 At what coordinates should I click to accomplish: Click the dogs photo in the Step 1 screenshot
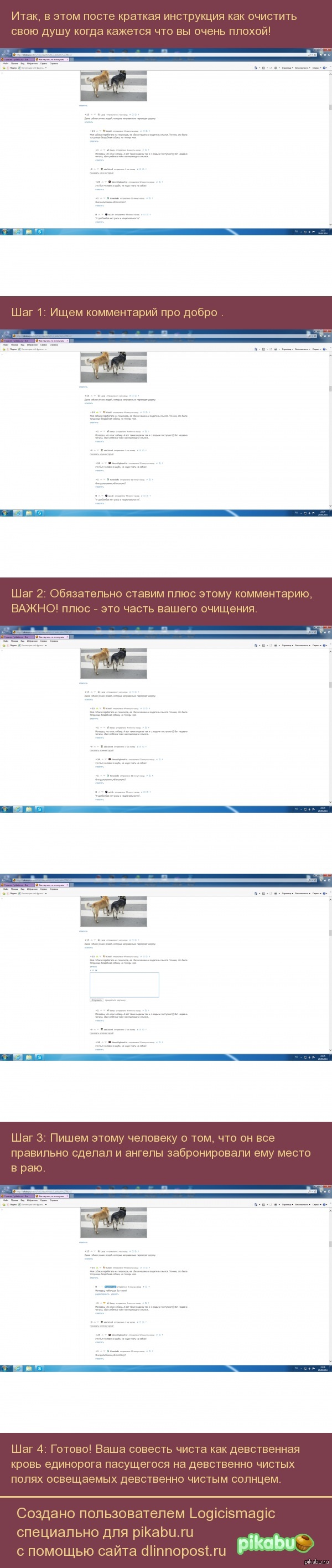pos(113,367)
